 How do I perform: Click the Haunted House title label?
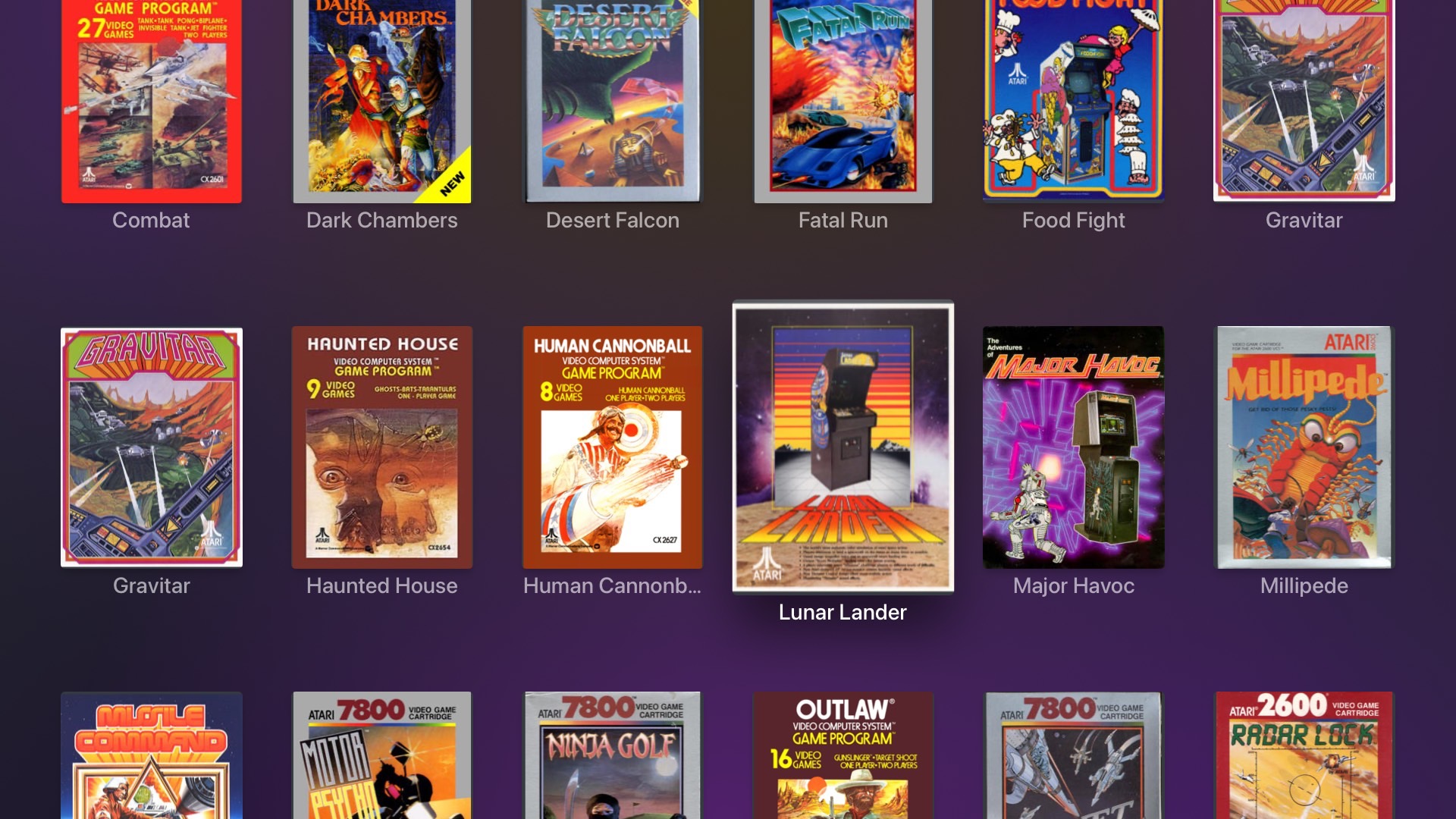(382, 585)
